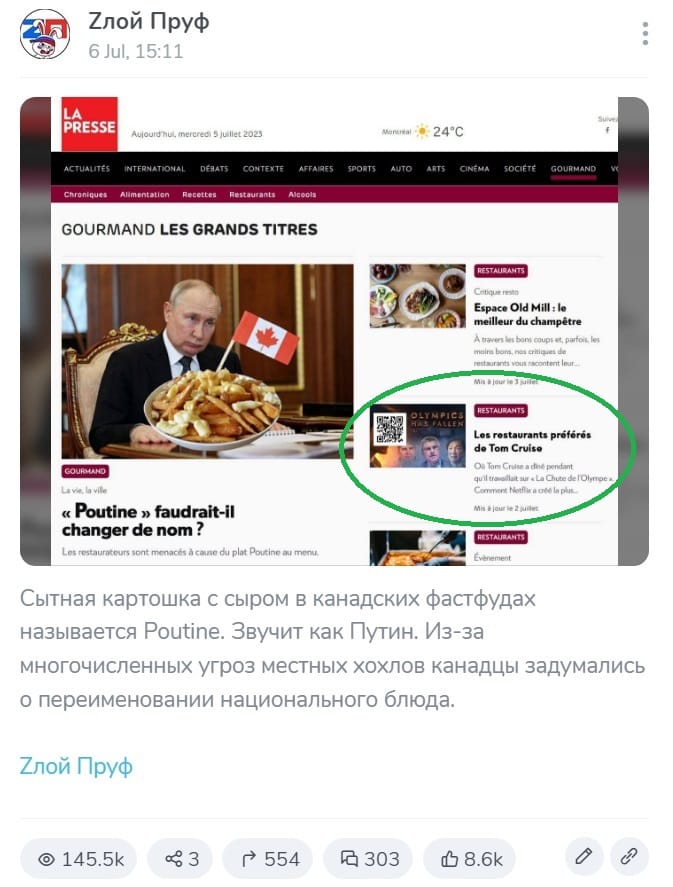This screenshot has width=673, height=887.
Task: Click the Recettes submenu item
Action: [x=199, y=195]
